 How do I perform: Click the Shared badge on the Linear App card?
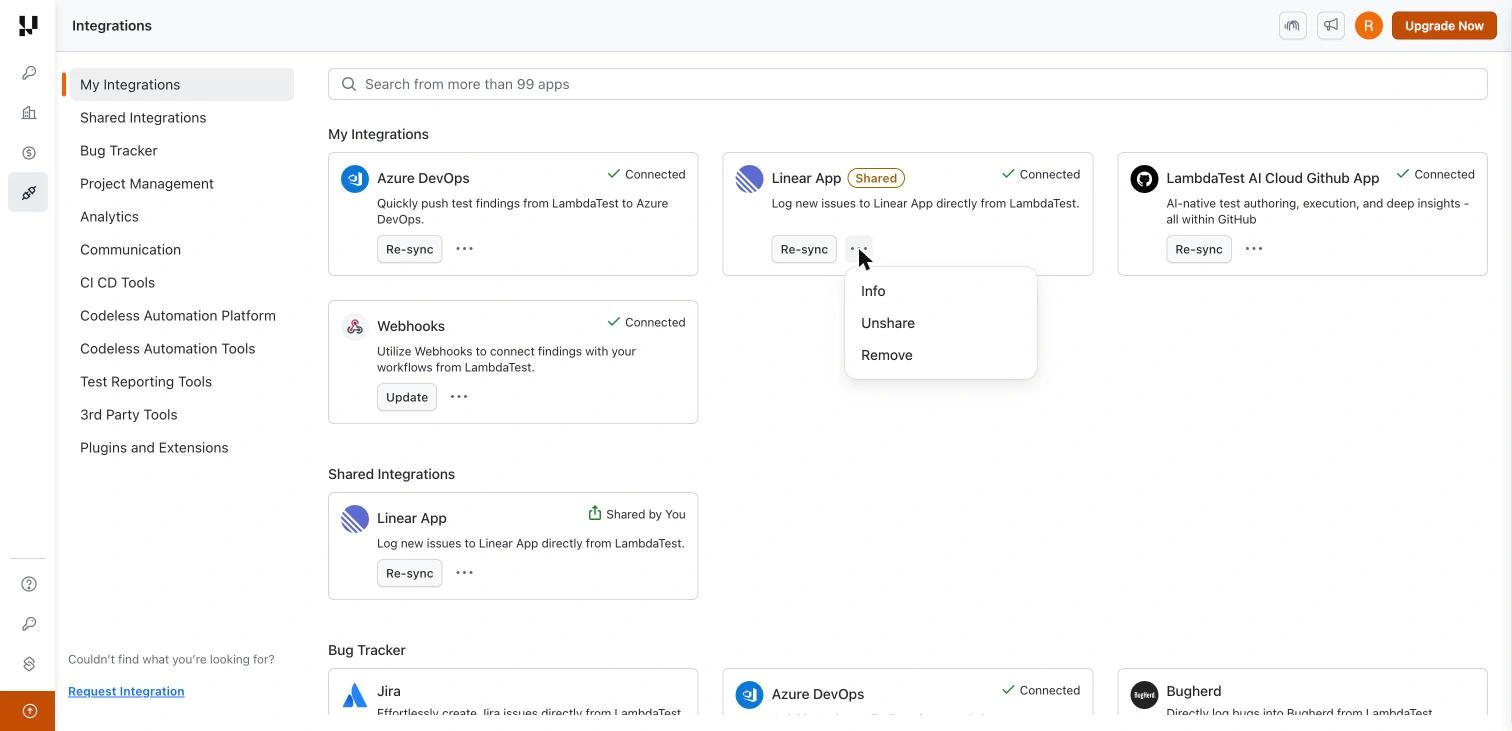pos(876,178)
